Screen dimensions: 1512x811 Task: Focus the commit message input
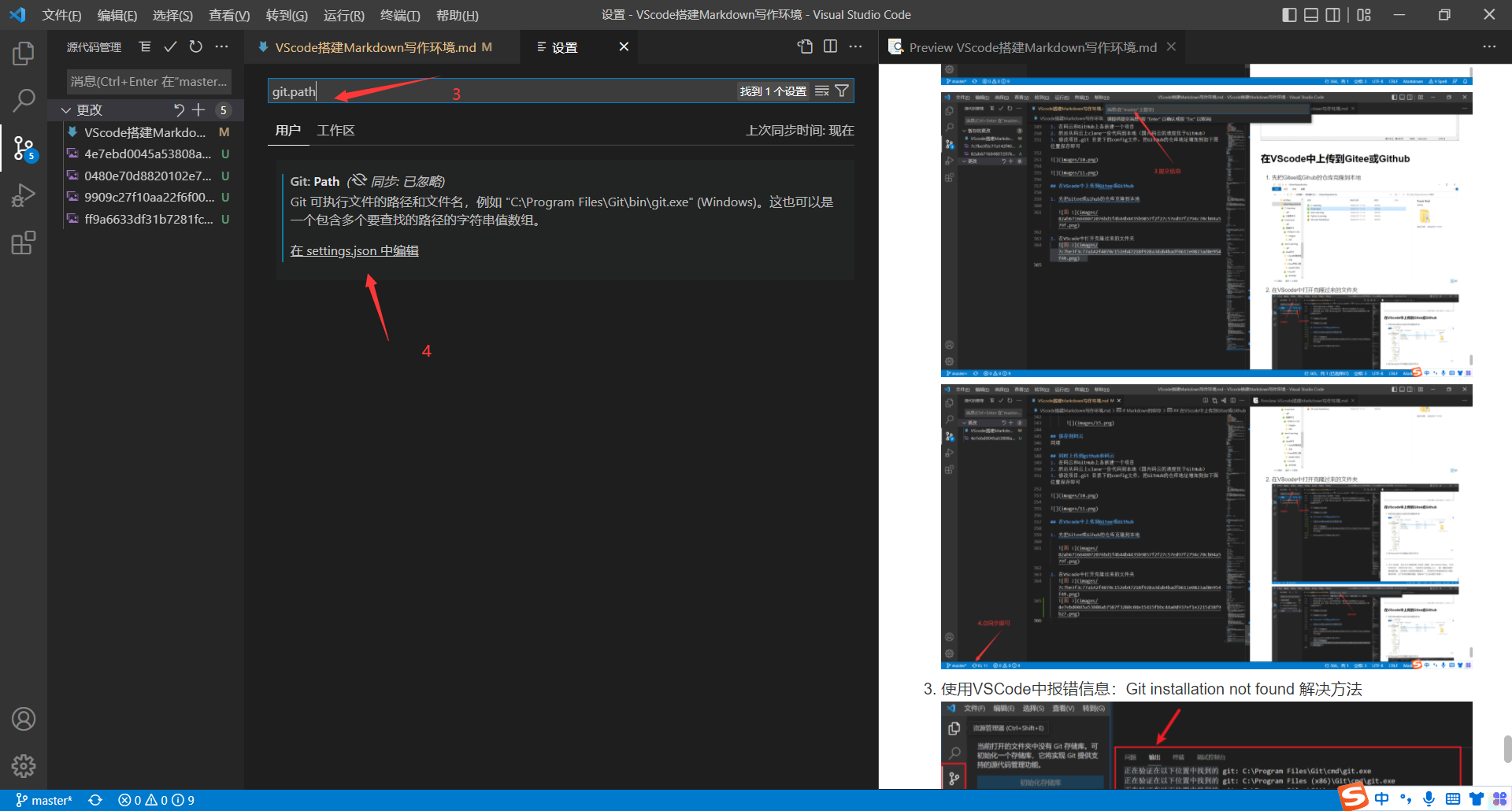[x=150, y=81]
